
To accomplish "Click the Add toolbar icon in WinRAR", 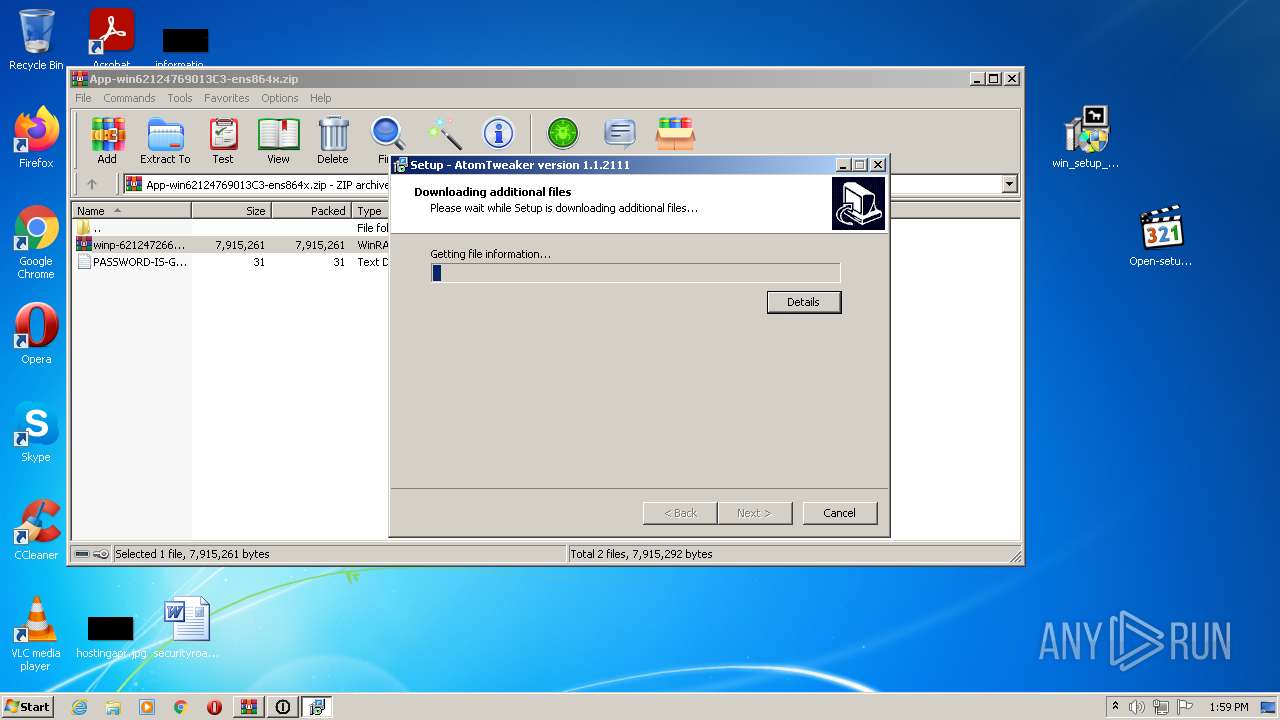I will [107, 140].
